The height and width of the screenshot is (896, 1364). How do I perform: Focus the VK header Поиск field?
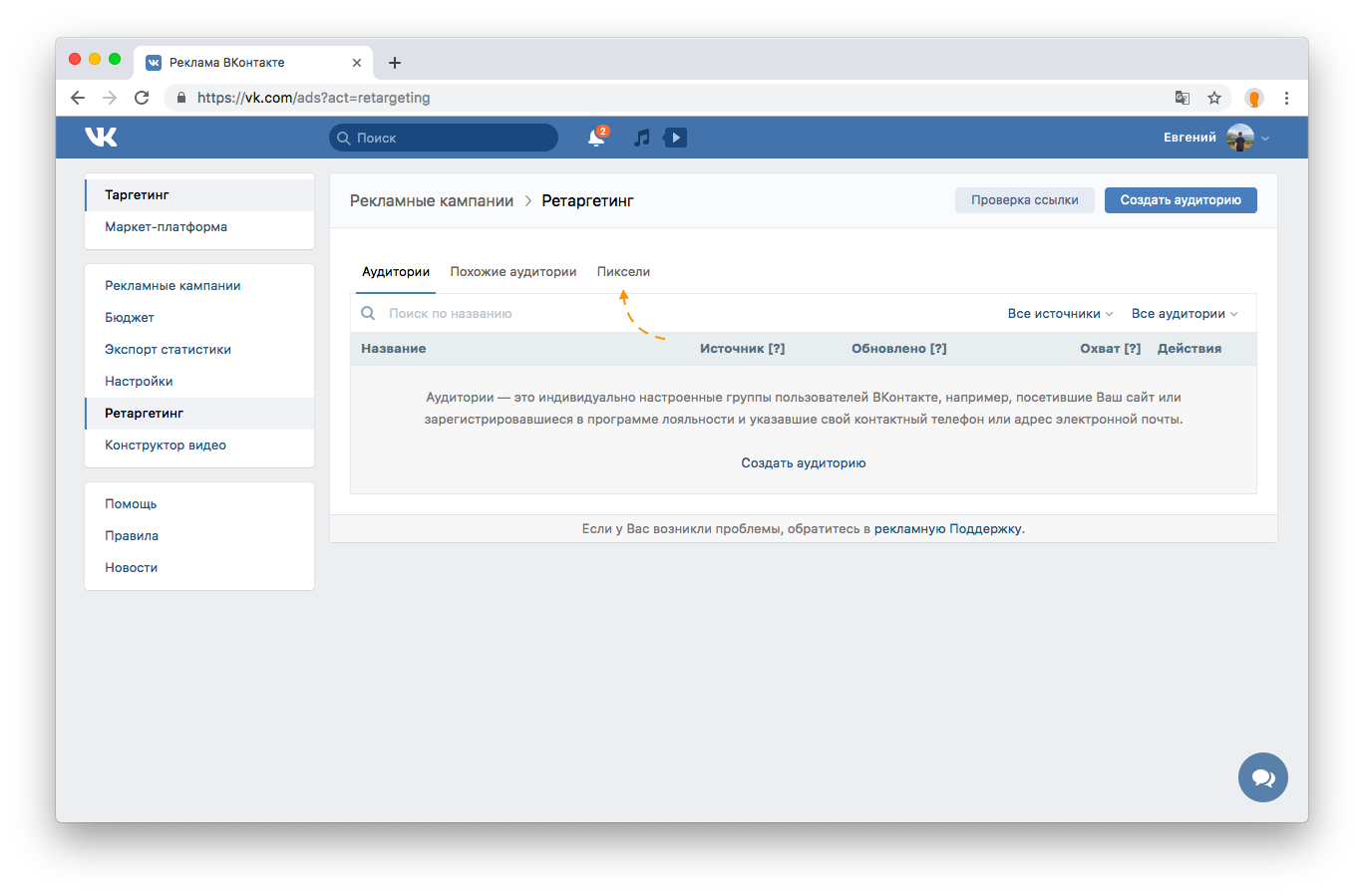[x=444, y=138]
